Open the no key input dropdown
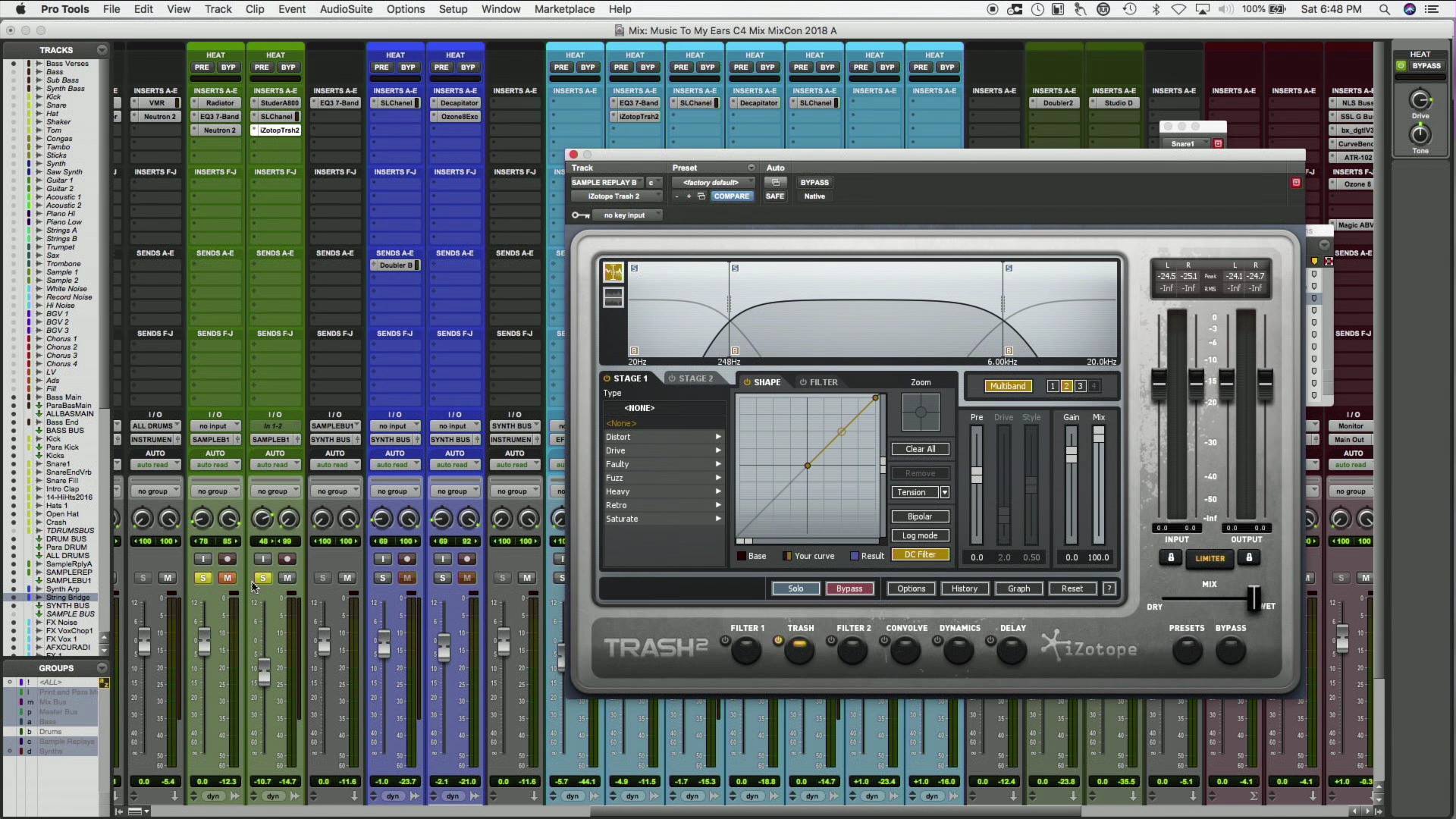Screen dimensions: 1456x819 pyautogui.click(x=628, y=215)
